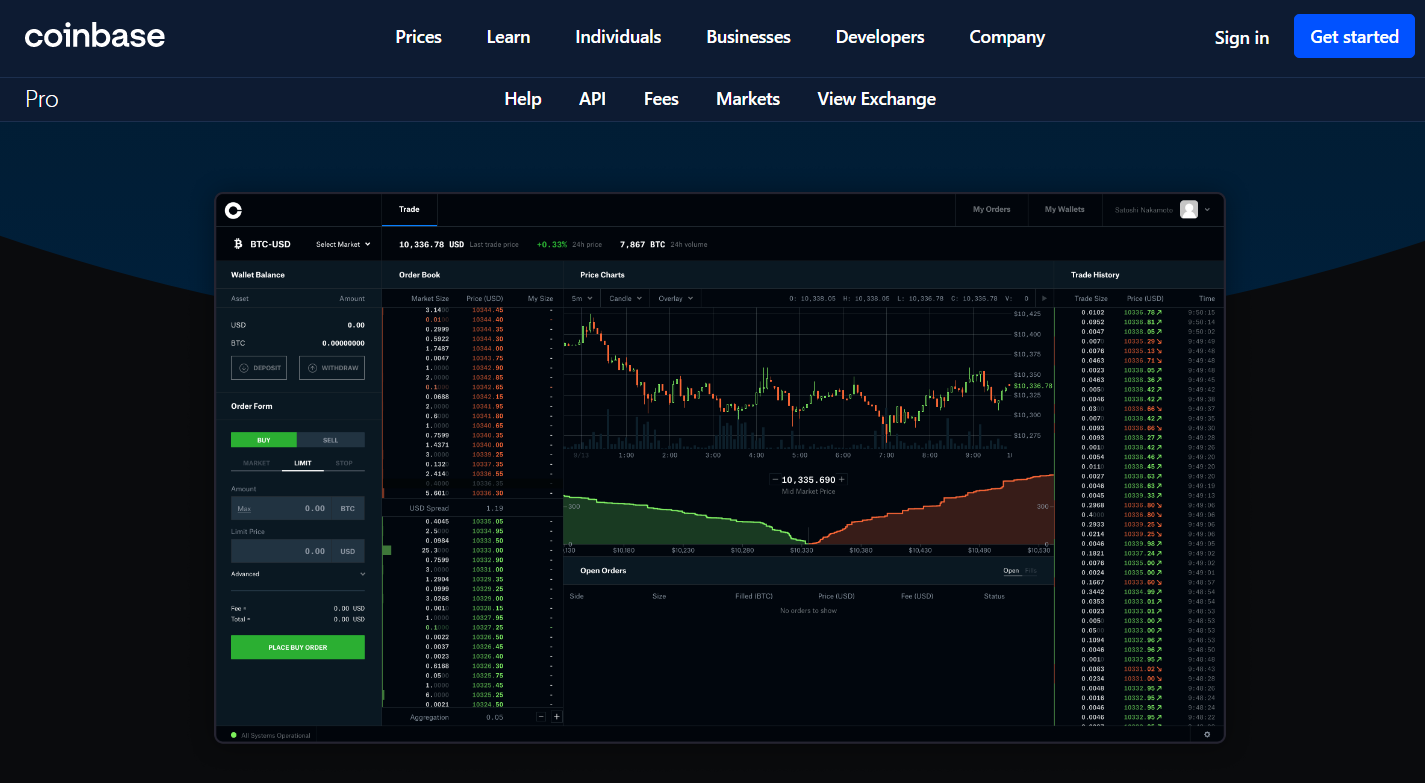Image resolution: width=1425 pixels, height=783 pixels.
Task: Switch the order form to SELL
Action: [331, 440]
